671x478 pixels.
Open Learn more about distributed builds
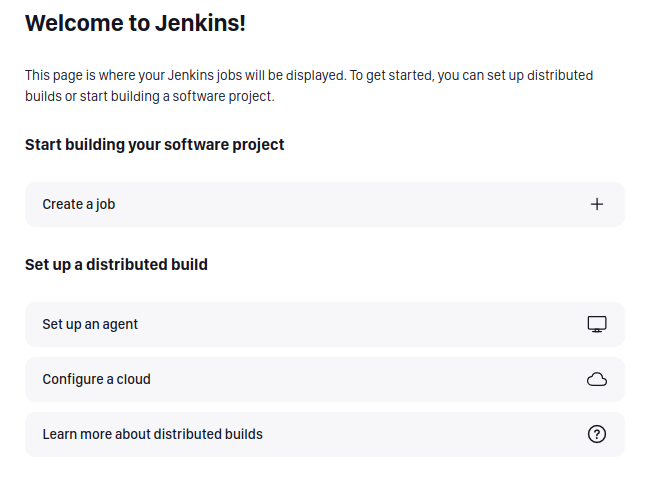pos(325,434)
